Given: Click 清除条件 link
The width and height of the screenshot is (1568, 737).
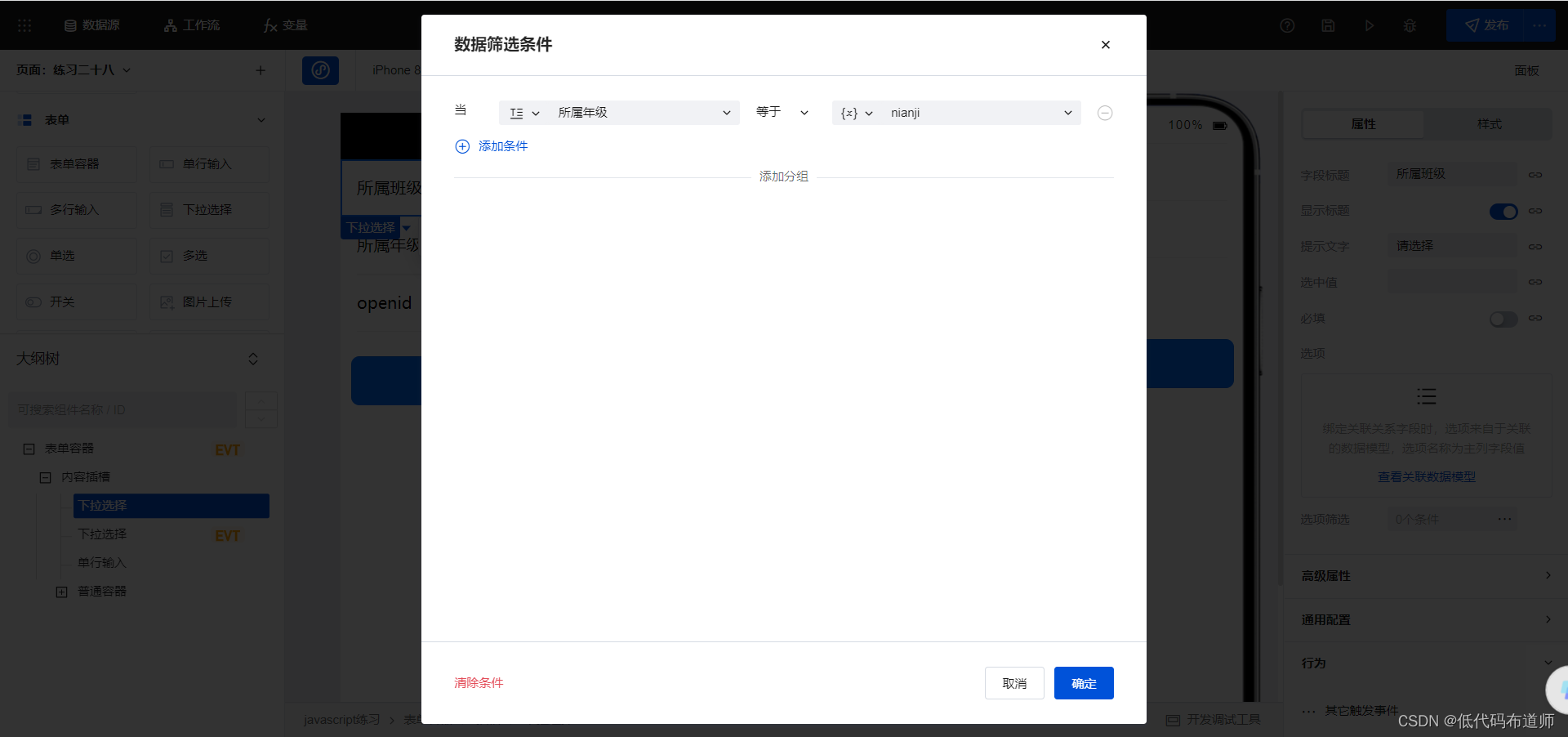Looking at the screenshot, I should point(479,683).
